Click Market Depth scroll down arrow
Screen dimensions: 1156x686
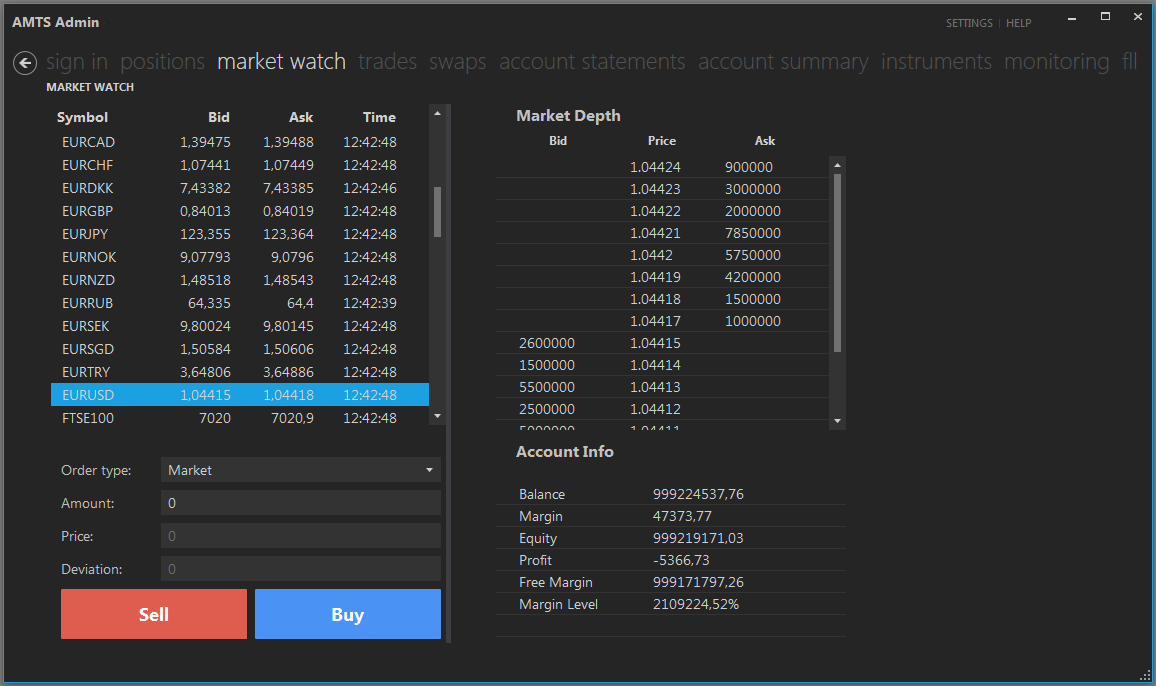click(838, 421)
